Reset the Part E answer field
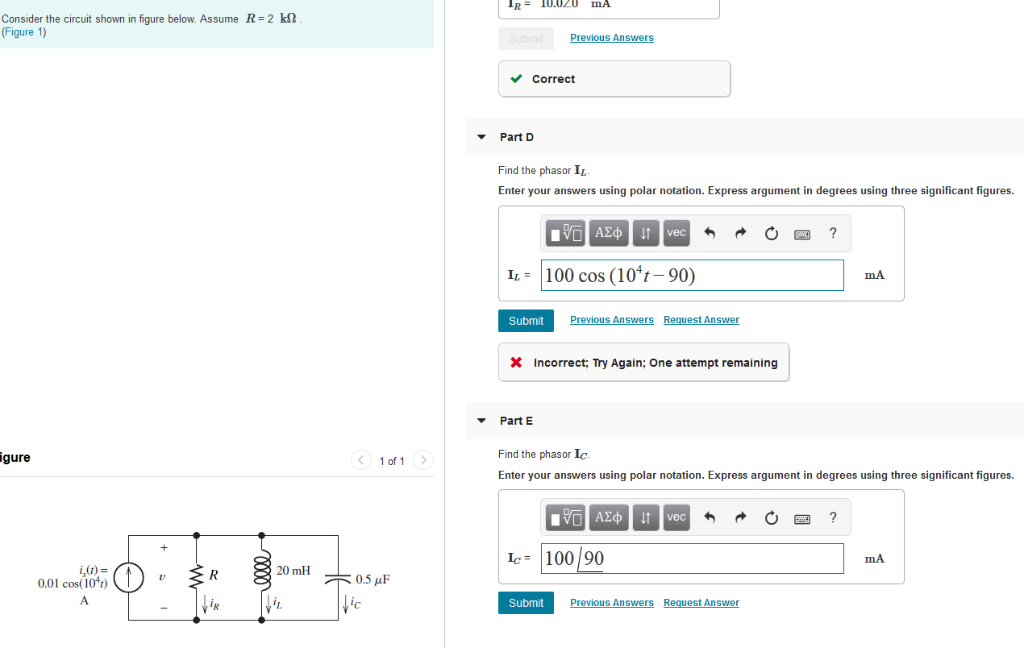 [x=771, y=518]
